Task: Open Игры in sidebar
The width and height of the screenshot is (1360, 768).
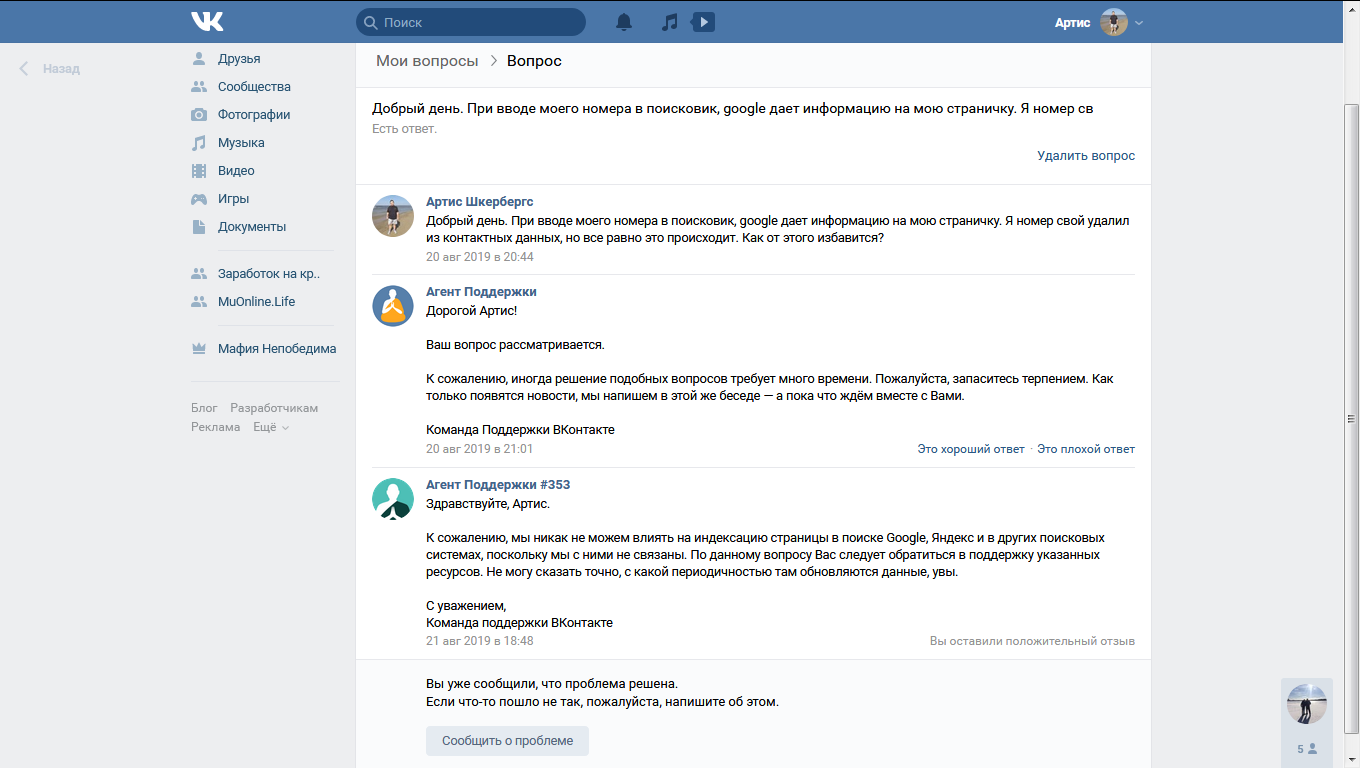Action: click(x=233, y=199)
